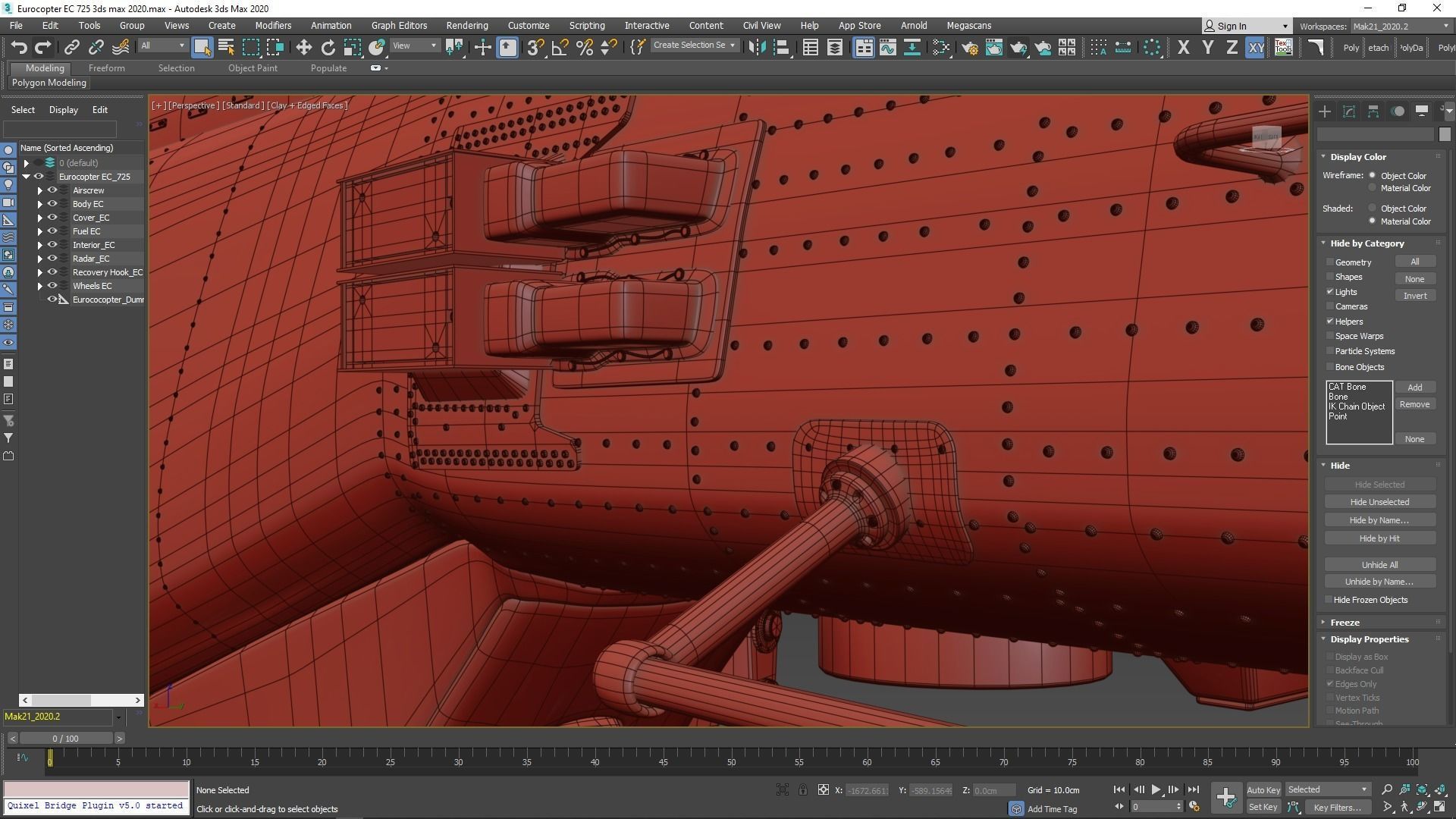Open the Modify panel tab
Screen dimensions: 1456x819
pos(1348,111)
